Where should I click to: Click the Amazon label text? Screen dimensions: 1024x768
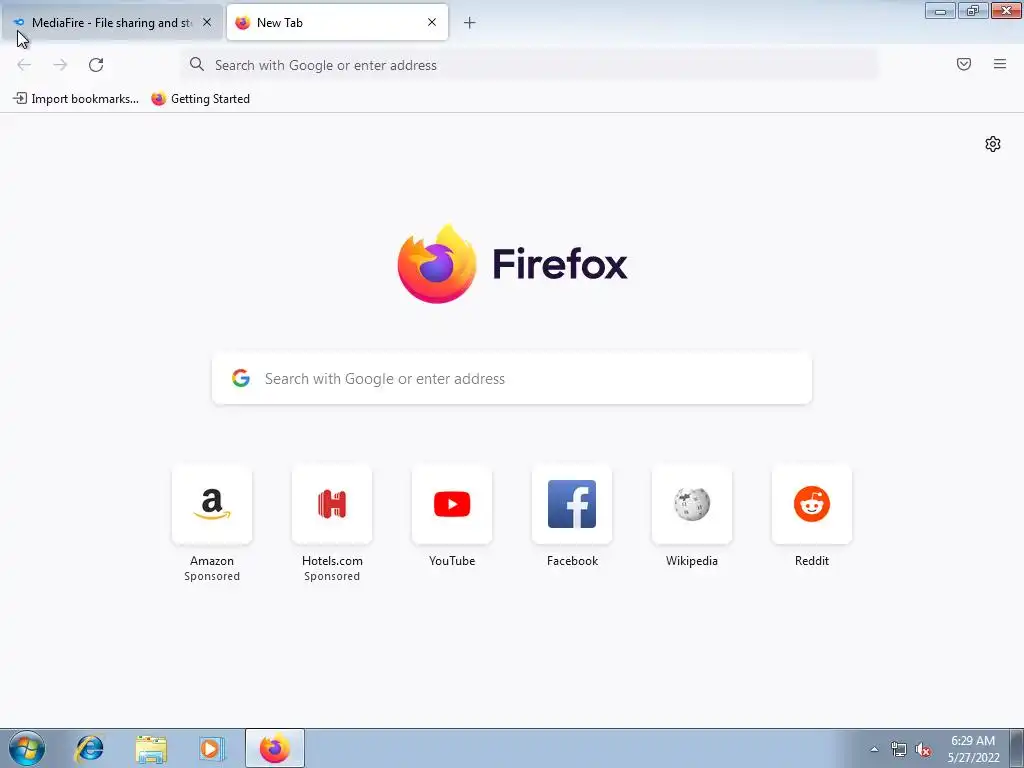[212, 561]
